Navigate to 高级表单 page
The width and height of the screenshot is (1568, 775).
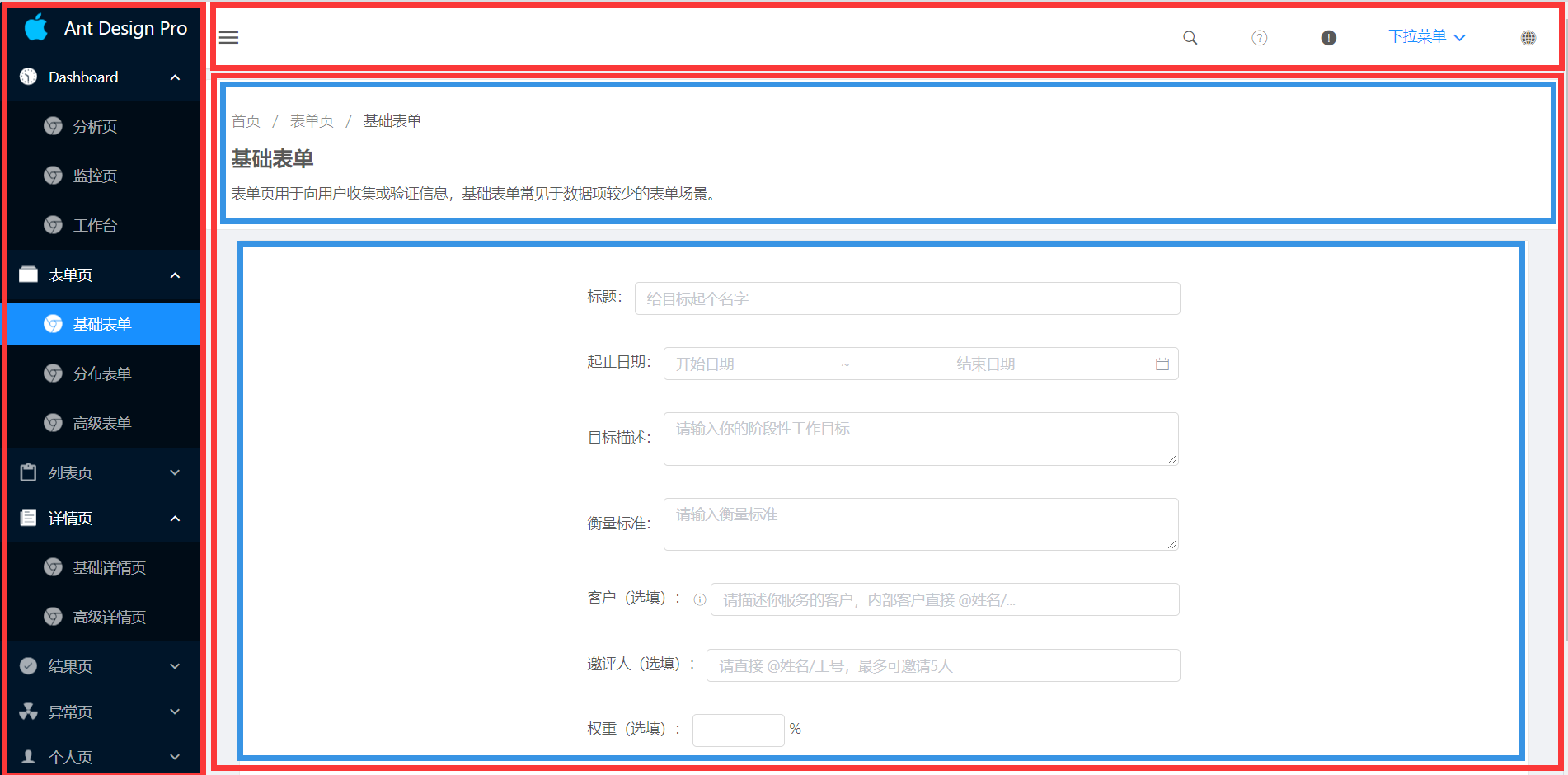click(103, 423)
